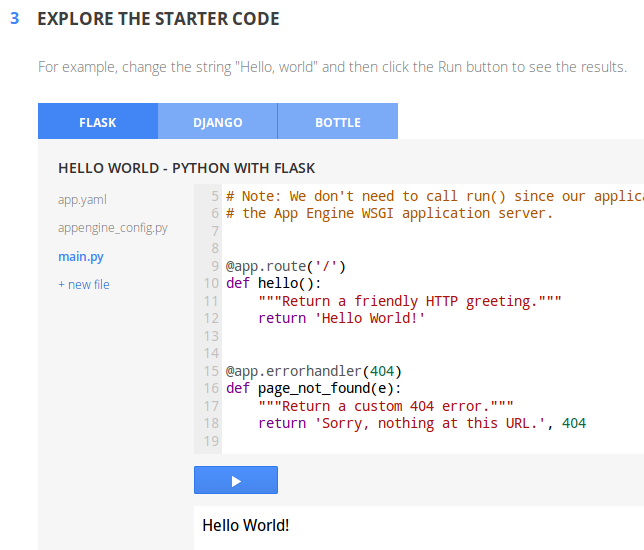Select the main.py file
The height and width of the screenshot is (550, 644).
pos(81,257)
